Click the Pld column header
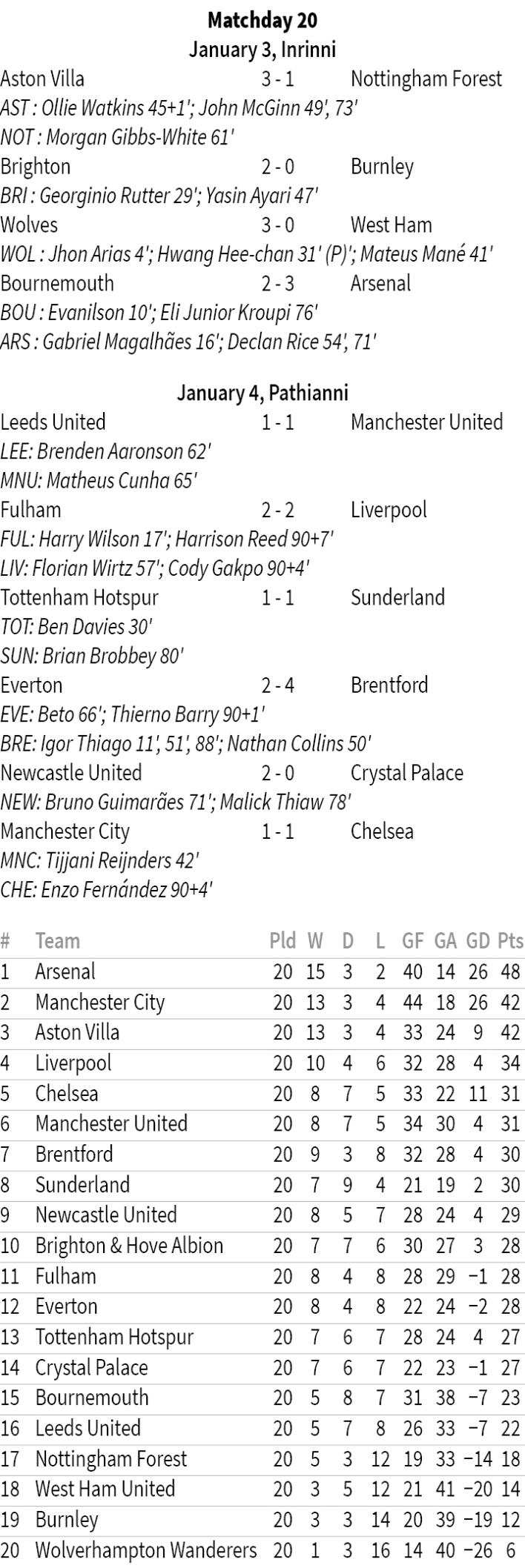The width and height of the screenshot is (525, 1568). pos(283,941)
